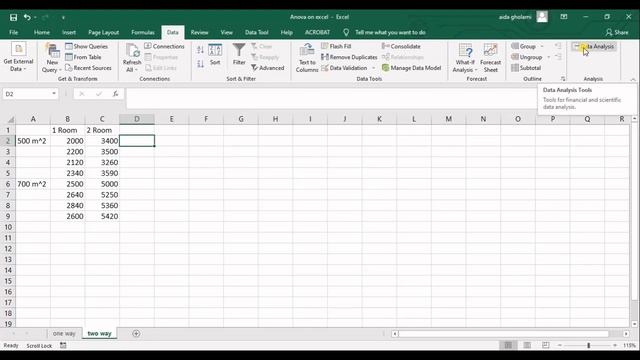Screen dimensions: 640x360
Task: Zoom in with the plus button
Action: coord(615,345)
